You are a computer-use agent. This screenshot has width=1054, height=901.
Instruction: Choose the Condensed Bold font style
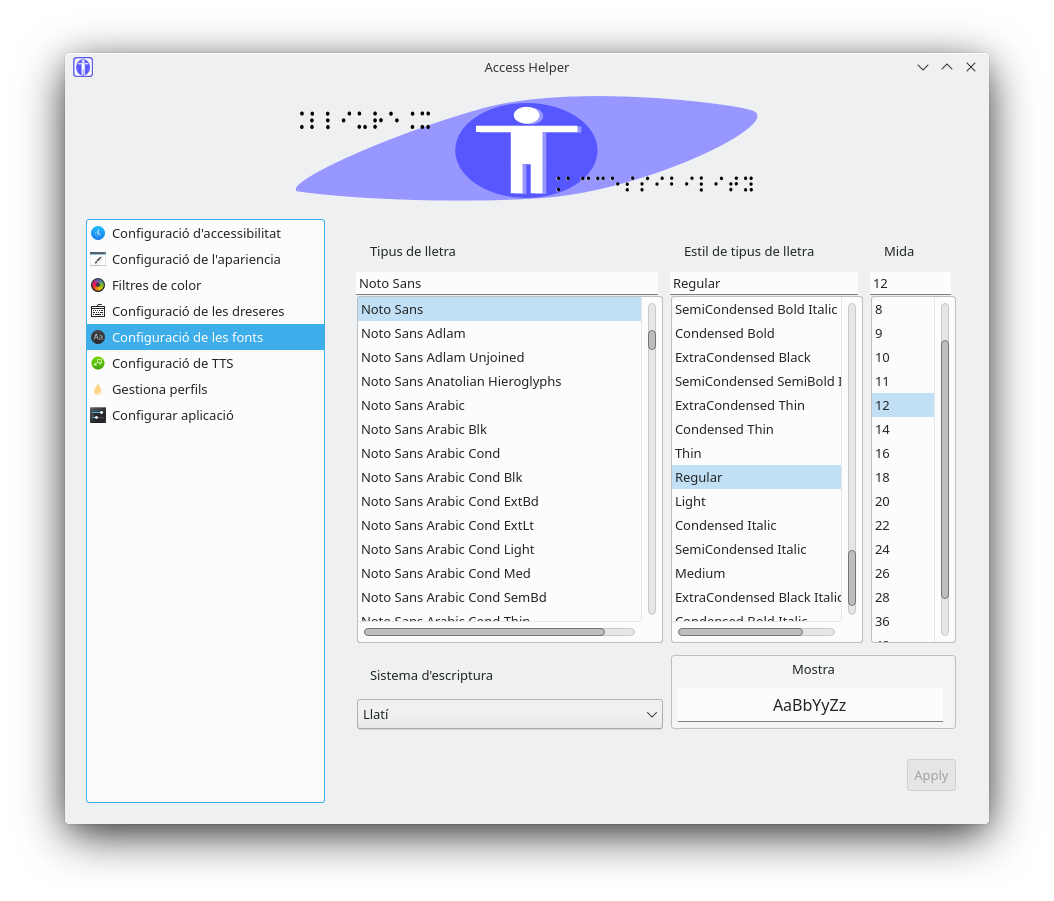(724, 333)
